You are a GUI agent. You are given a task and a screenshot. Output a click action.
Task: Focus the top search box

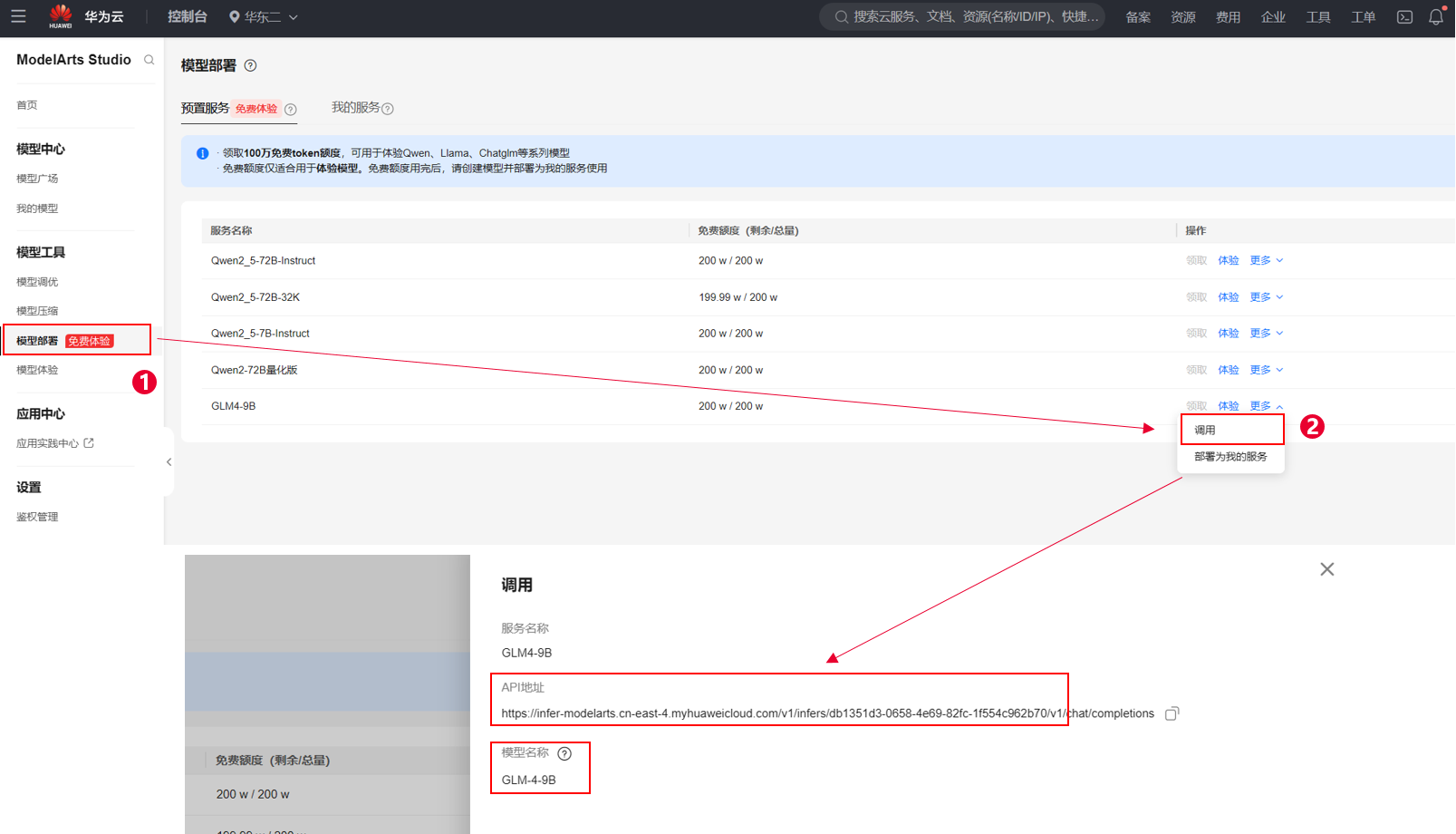click(962, 16)
